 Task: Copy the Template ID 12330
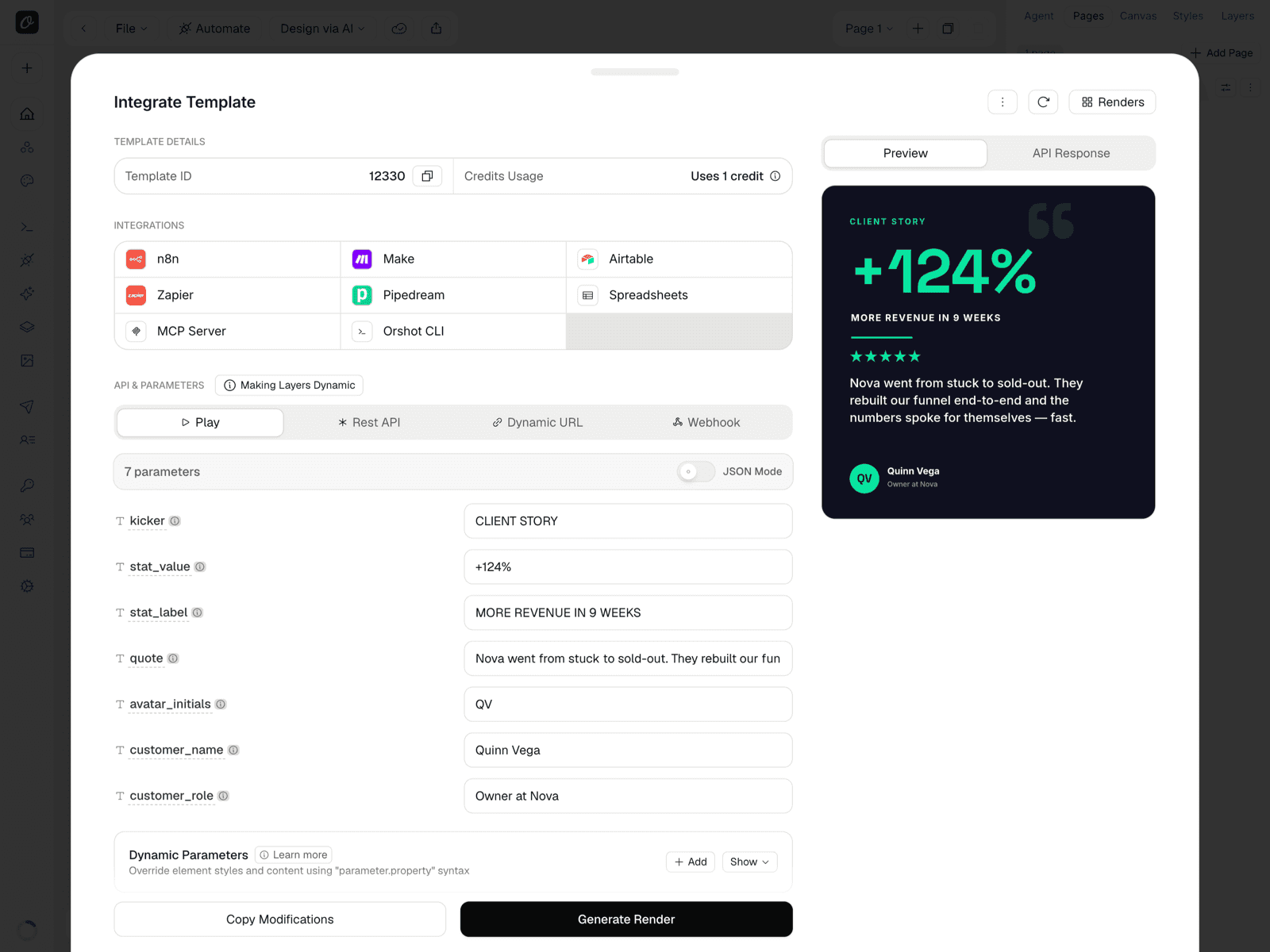click(x=427, y=176)
